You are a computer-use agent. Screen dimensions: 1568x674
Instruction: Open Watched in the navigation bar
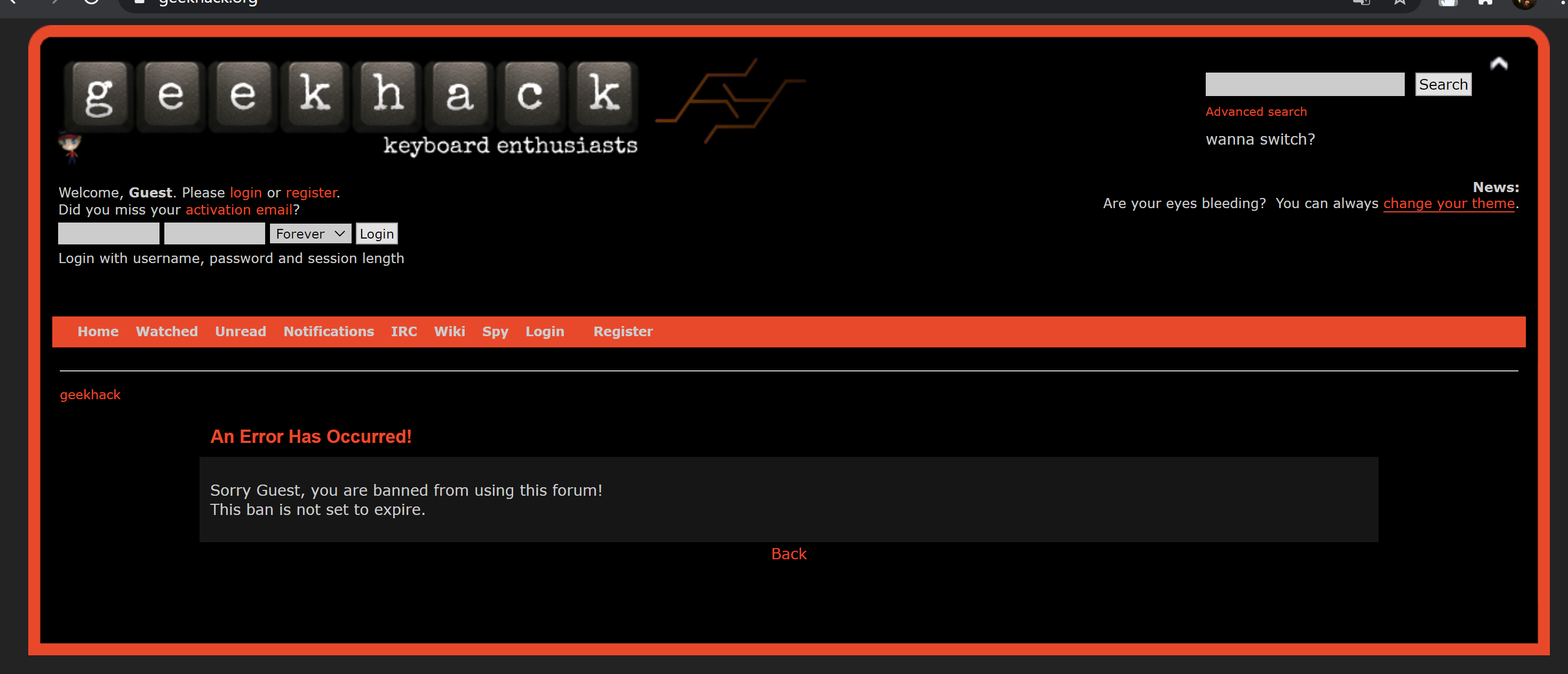tap(167, 331)
